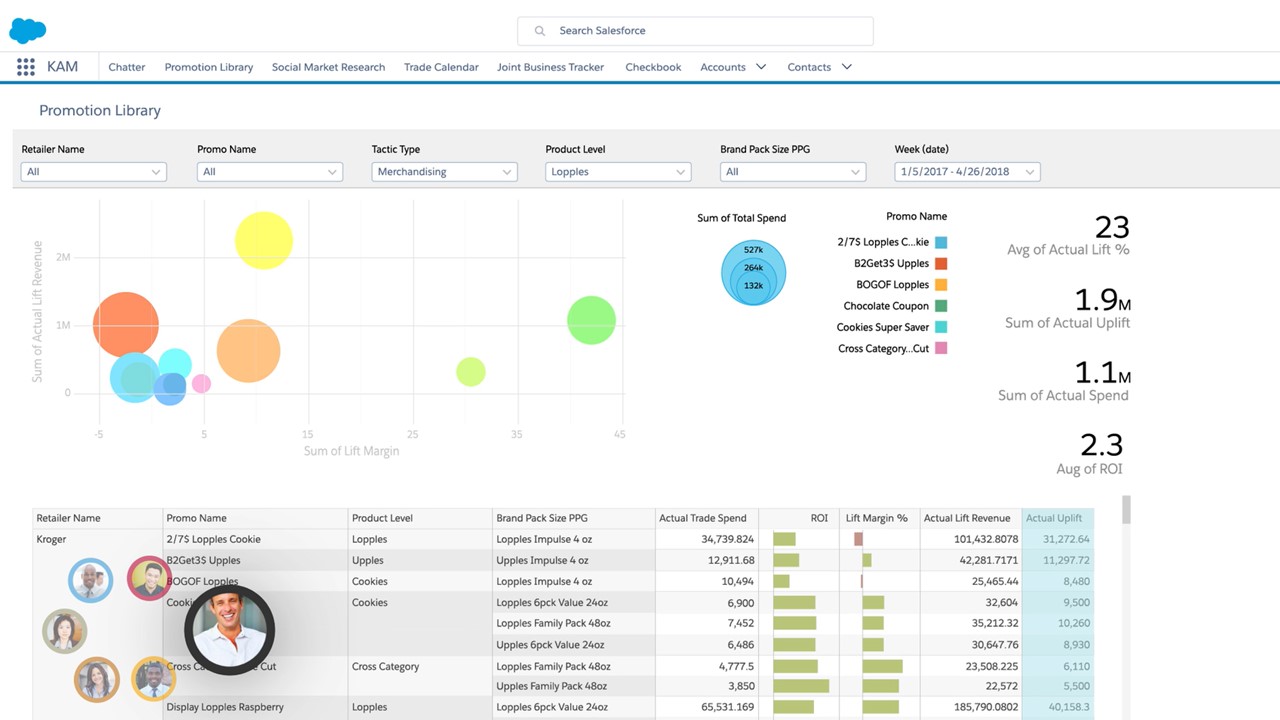Click orange swatch for BOGOF Lopples

(941, 285)
